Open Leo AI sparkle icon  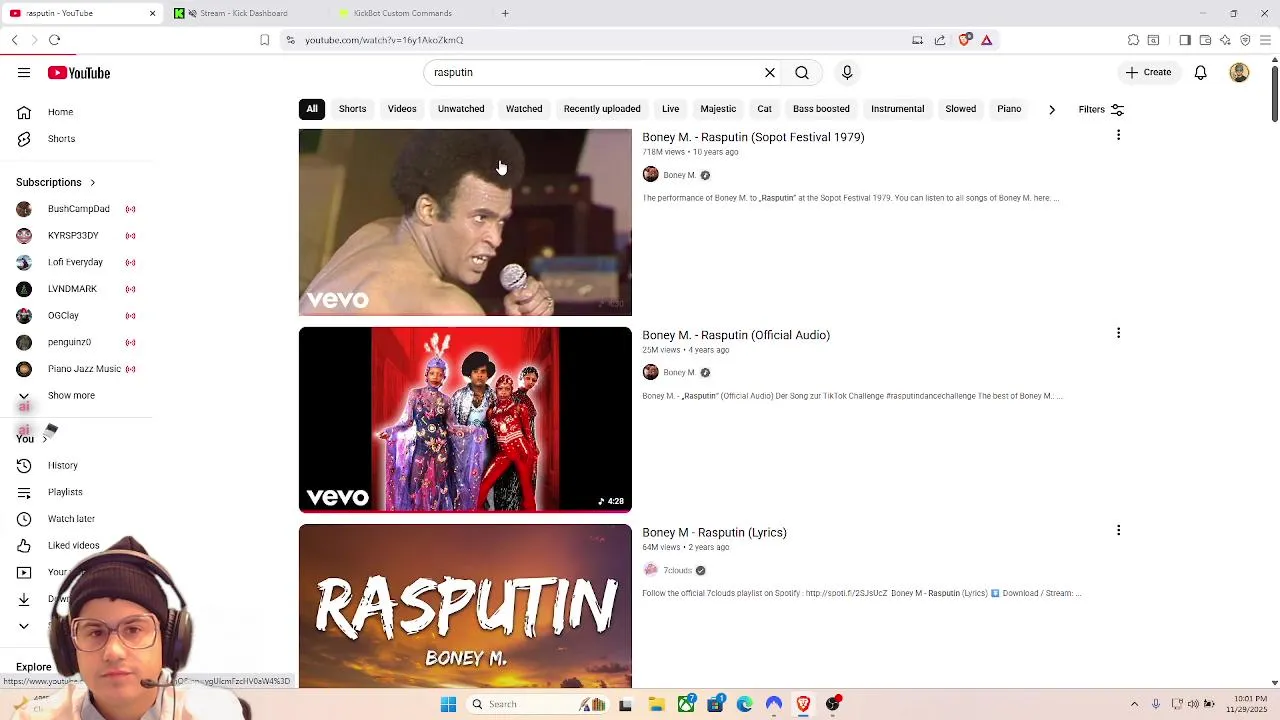(1225, 40)
